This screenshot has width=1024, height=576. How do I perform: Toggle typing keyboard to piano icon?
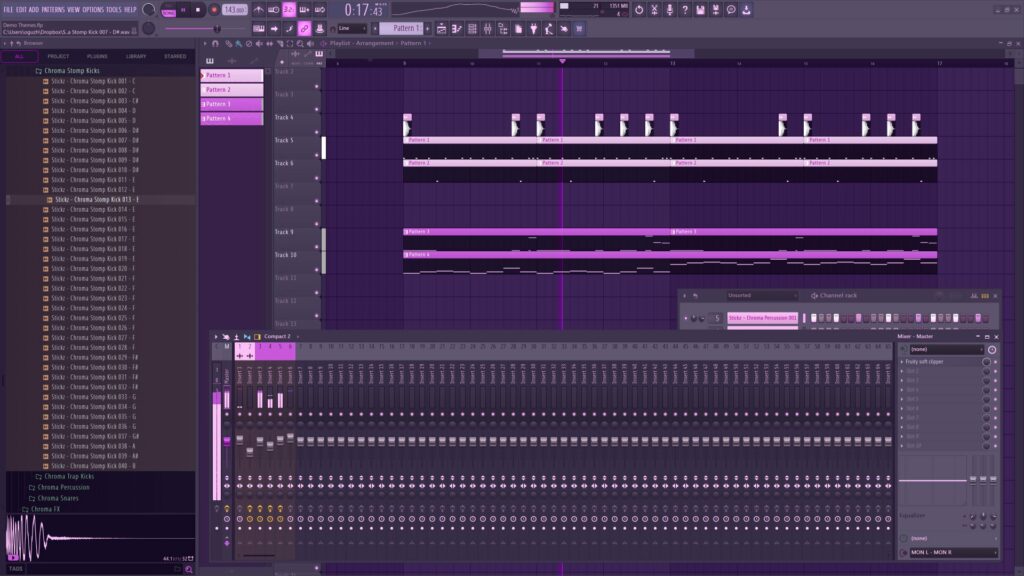pyautogui.click(x=259, y=29)
